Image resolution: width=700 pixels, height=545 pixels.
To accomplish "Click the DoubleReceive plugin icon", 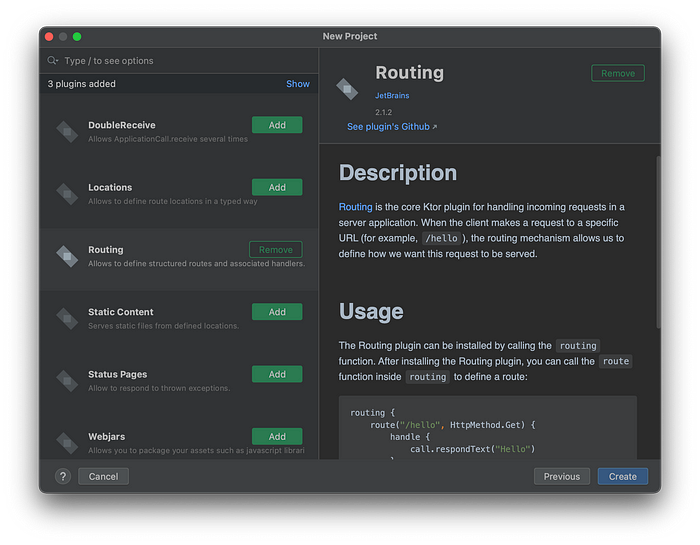I will (67, 132).
